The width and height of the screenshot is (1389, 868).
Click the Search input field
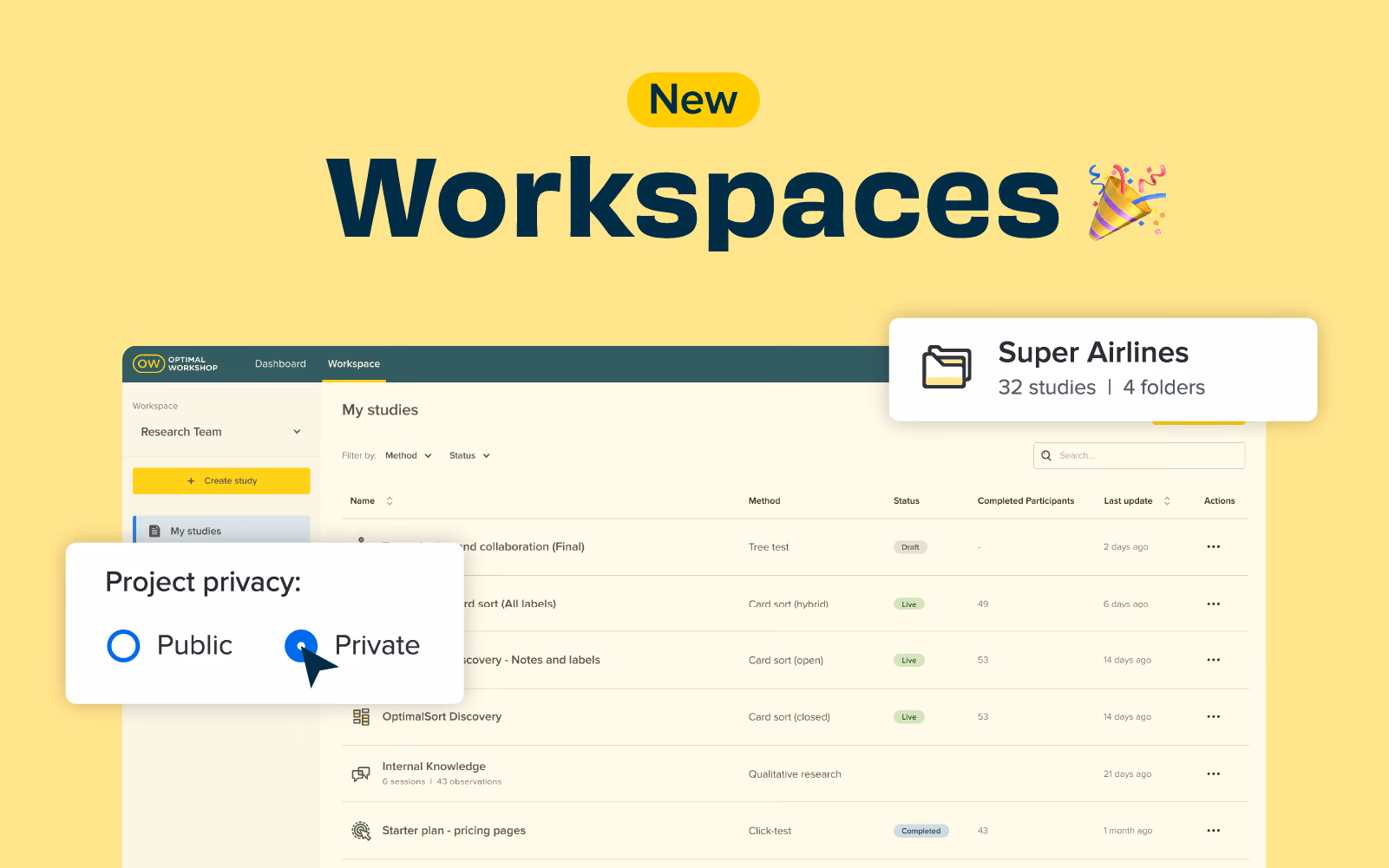click(x=1139, y=455)
